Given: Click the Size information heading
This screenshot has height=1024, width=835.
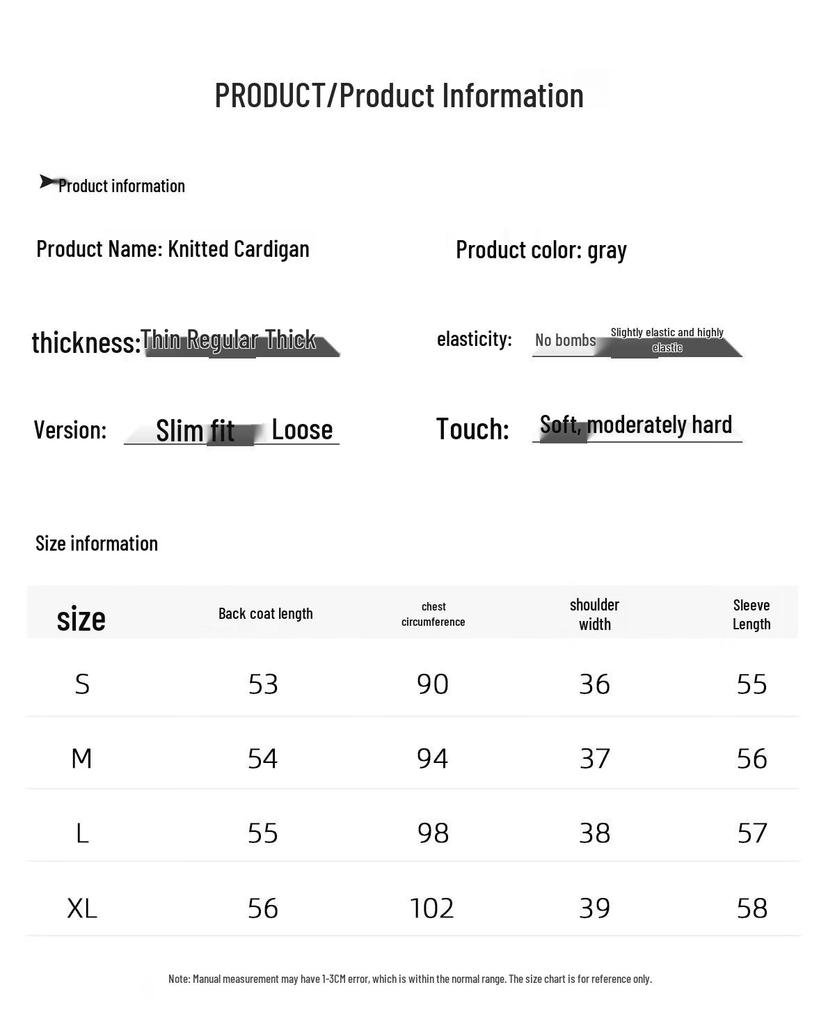Looking at the screenshot, I should (x=97, y=543).
